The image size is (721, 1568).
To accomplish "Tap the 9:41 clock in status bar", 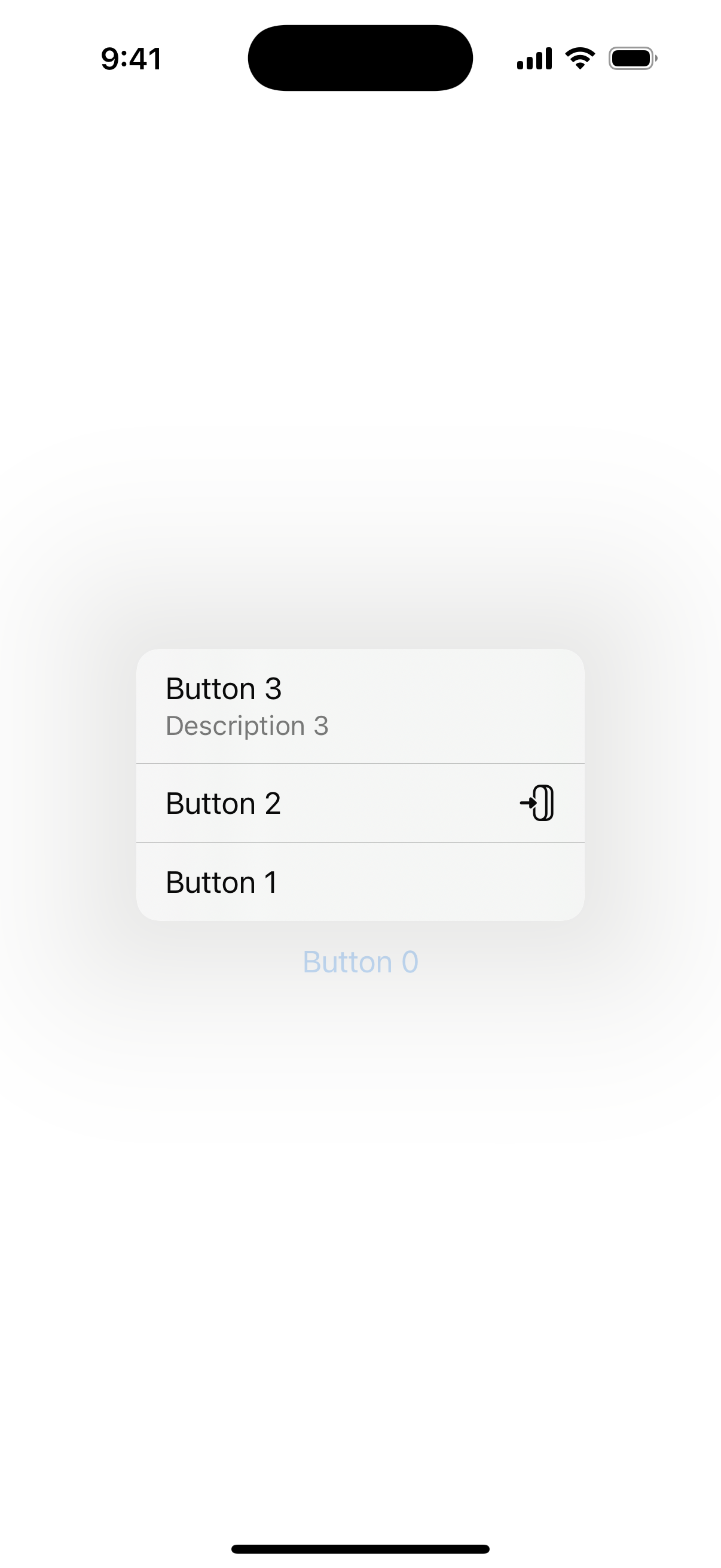I will point(132,59).
